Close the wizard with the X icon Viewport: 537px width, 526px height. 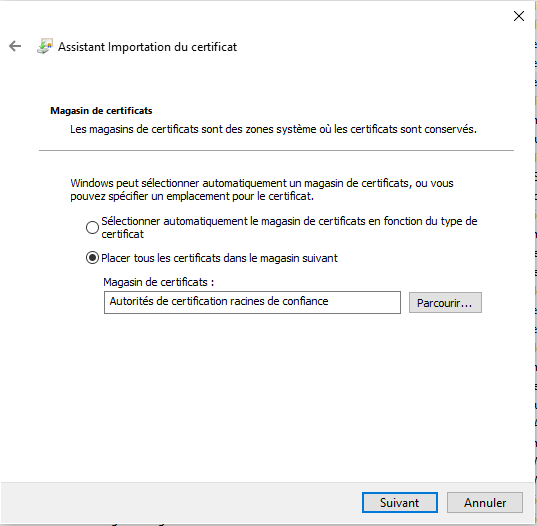click(519, 16)
